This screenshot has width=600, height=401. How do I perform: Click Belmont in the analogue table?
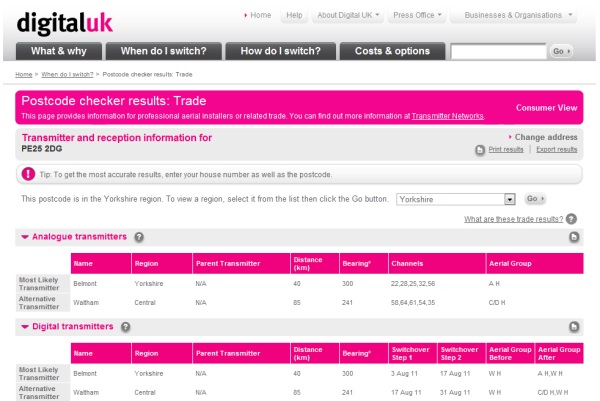pos(85,284)
